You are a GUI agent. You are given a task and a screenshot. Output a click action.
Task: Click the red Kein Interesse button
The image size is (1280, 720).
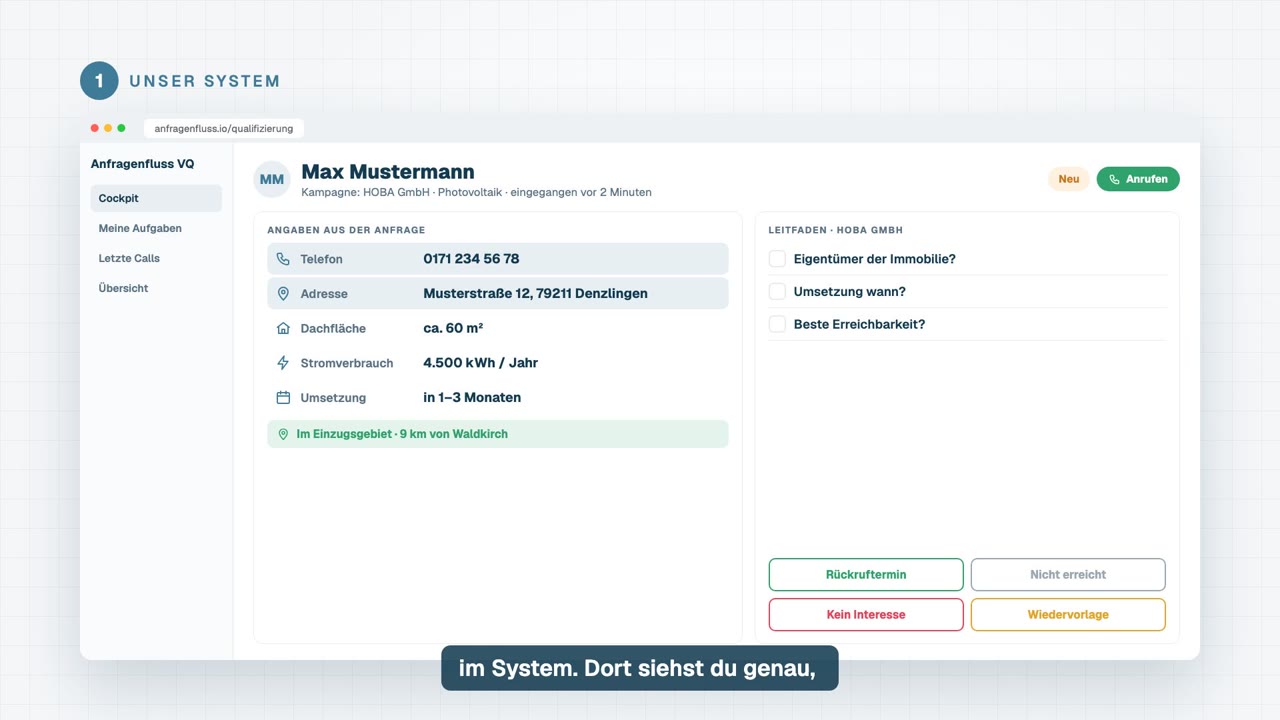coord(866,615)
